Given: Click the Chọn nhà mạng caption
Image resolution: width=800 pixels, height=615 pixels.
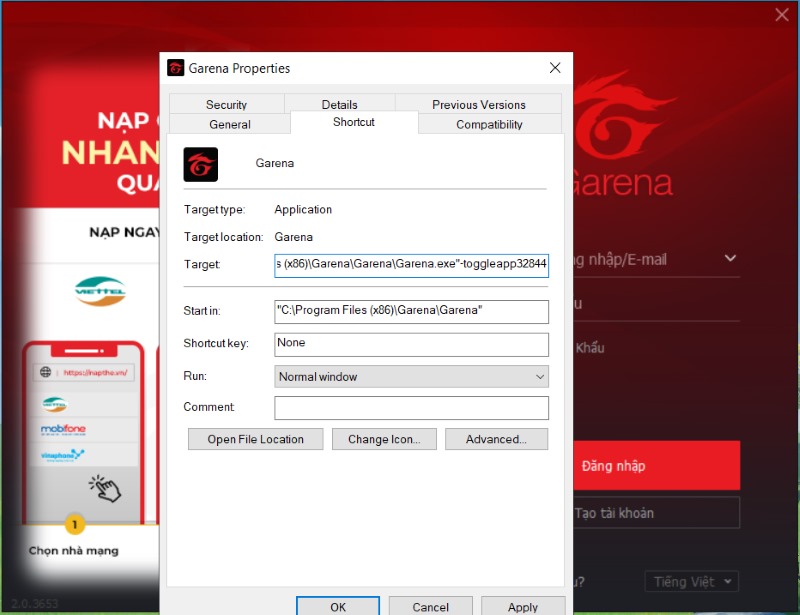Looking at the screenshot, I should (73, 551).
